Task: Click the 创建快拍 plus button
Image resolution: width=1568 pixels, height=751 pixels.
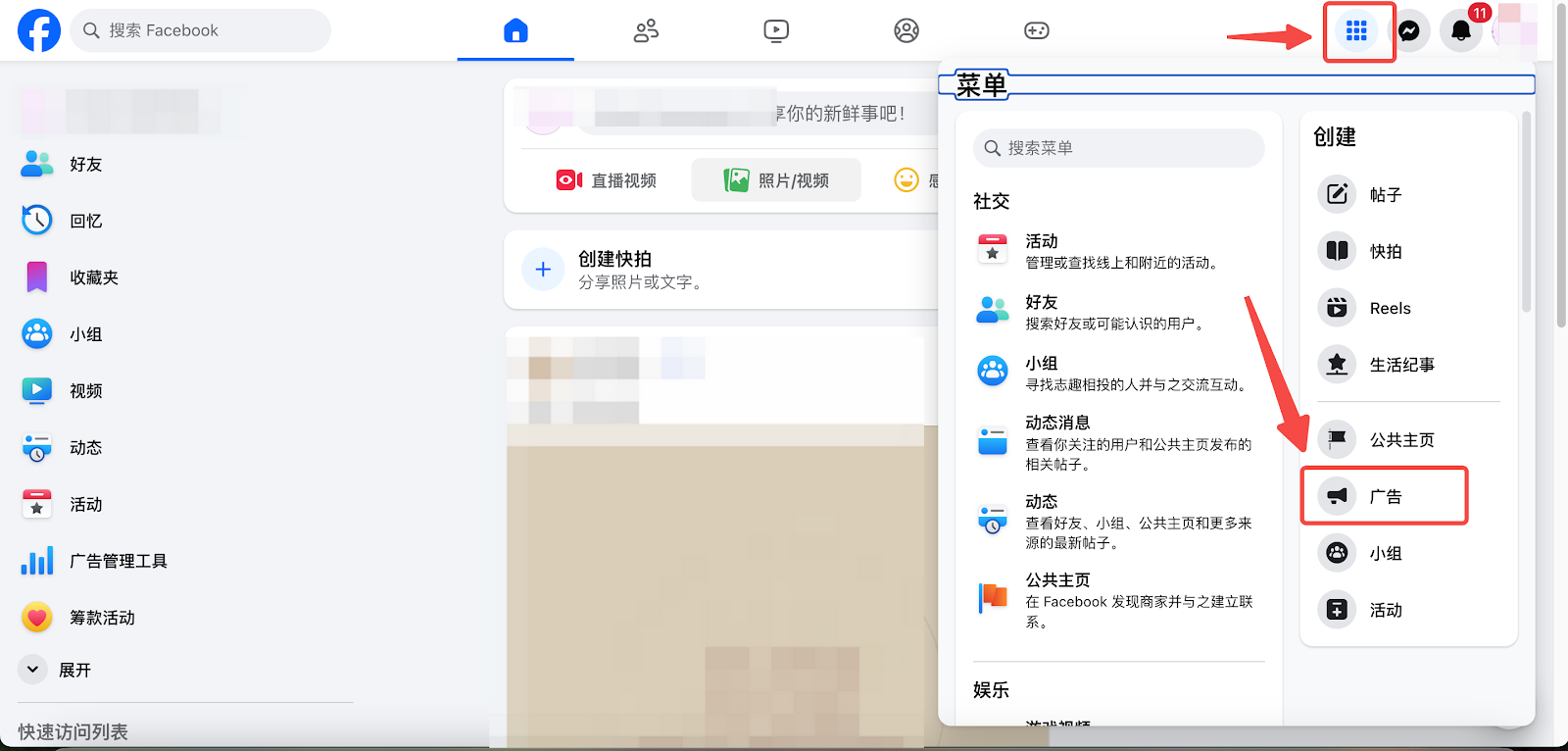Action: 543,270
